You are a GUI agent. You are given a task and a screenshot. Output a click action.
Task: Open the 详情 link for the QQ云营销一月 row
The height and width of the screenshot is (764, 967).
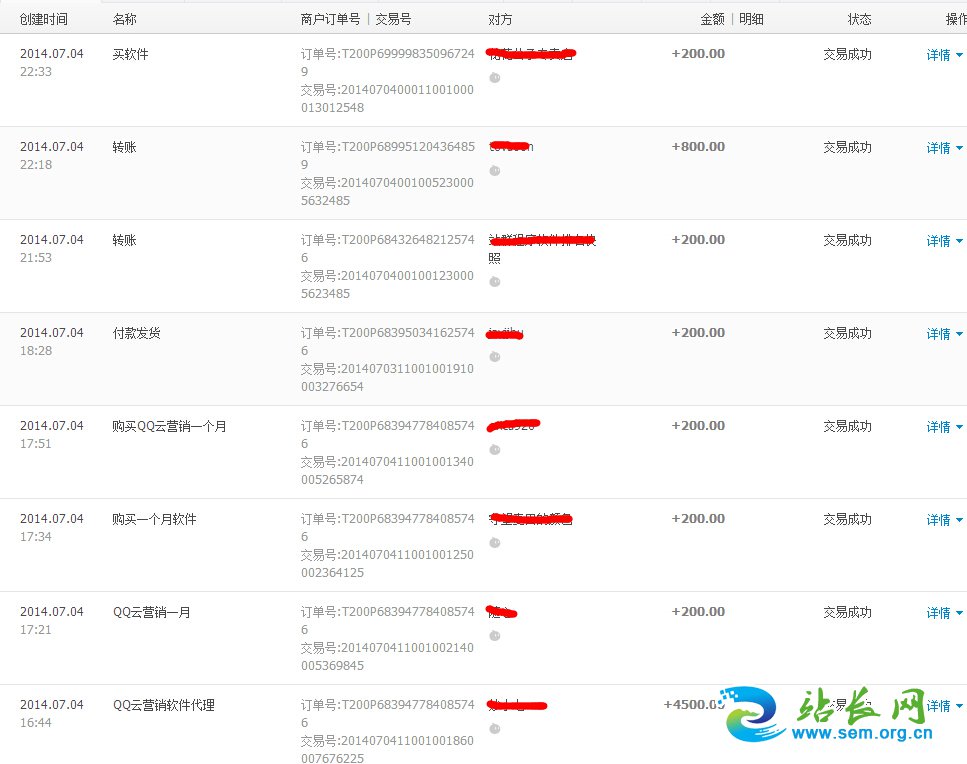pos(938,613)
